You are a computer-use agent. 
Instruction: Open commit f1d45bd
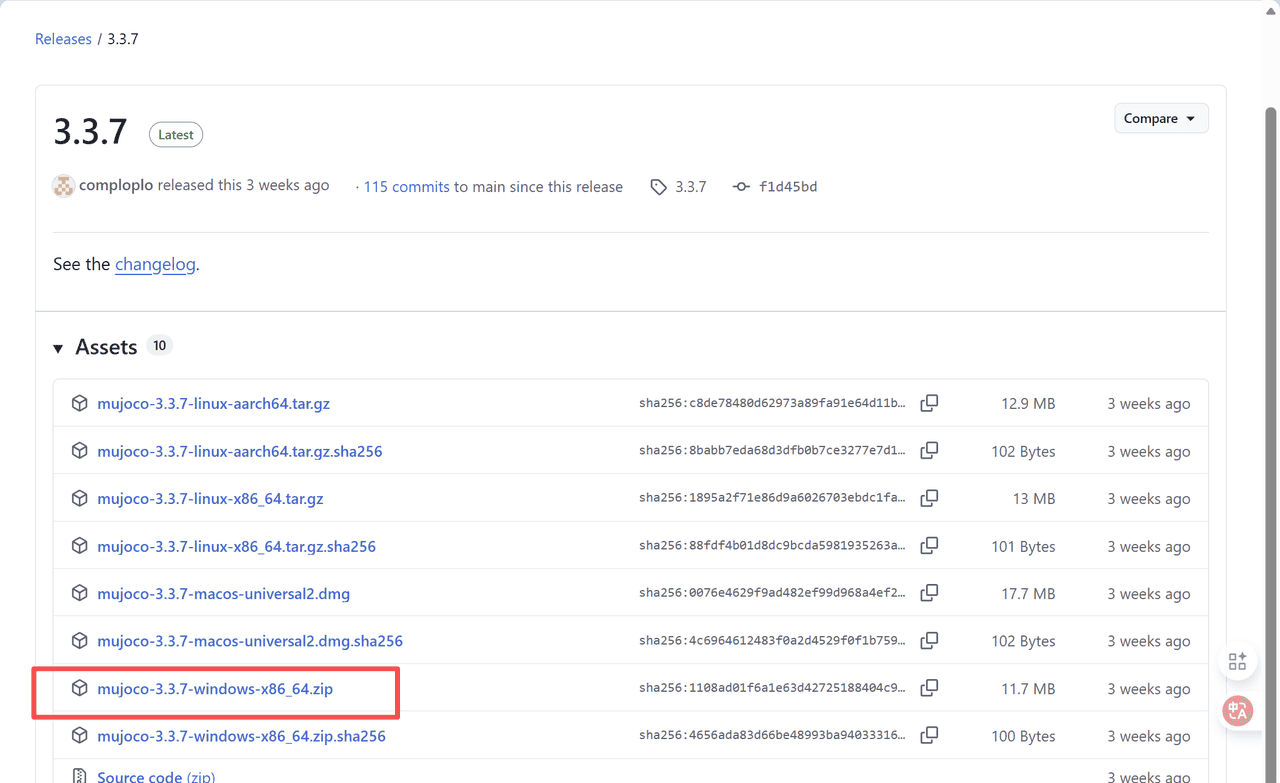coord(787,187)
